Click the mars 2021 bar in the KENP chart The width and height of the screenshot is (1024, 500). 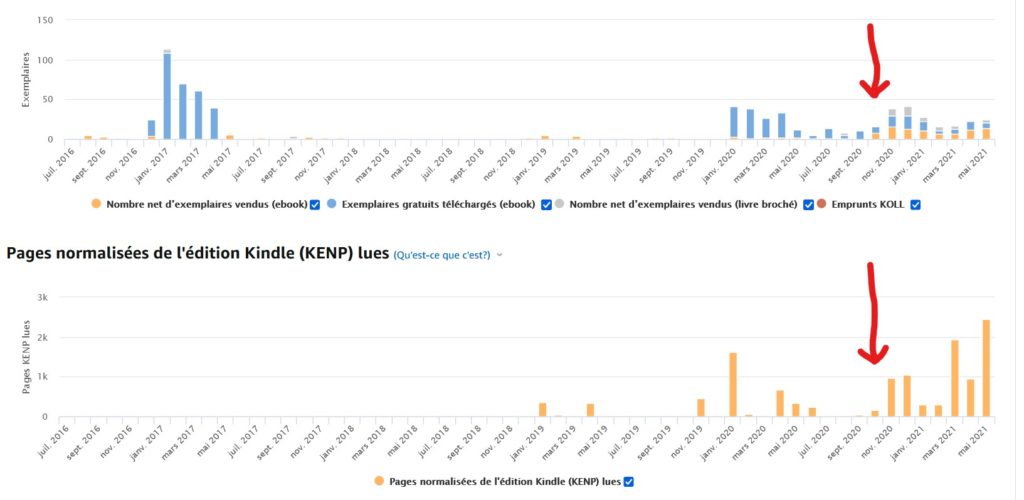[x=955, y=378]
